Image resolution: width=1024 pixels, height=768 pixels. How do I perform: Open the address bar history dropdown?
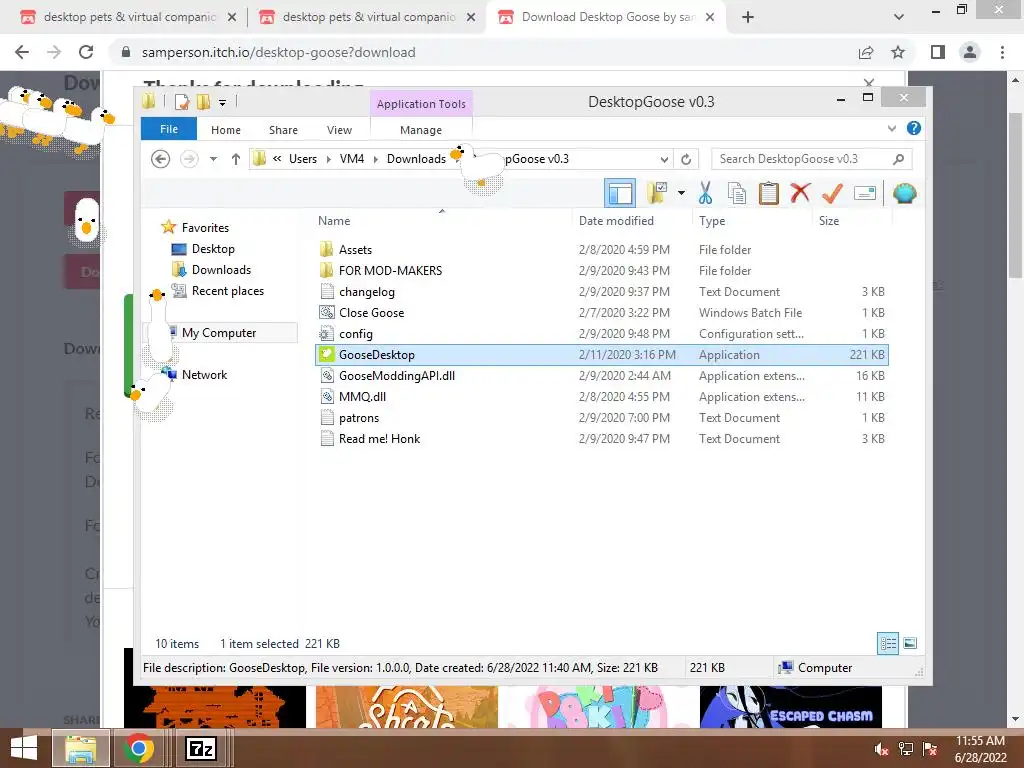[x=664, y=159]
